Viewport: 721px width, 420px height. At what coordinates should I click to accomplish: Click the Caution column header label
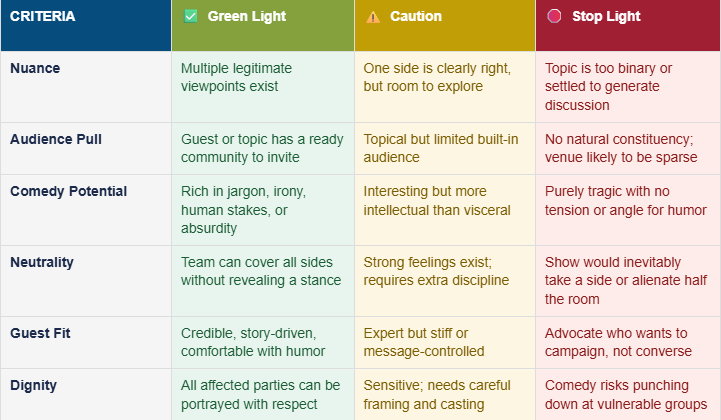(x=416, y=16)
